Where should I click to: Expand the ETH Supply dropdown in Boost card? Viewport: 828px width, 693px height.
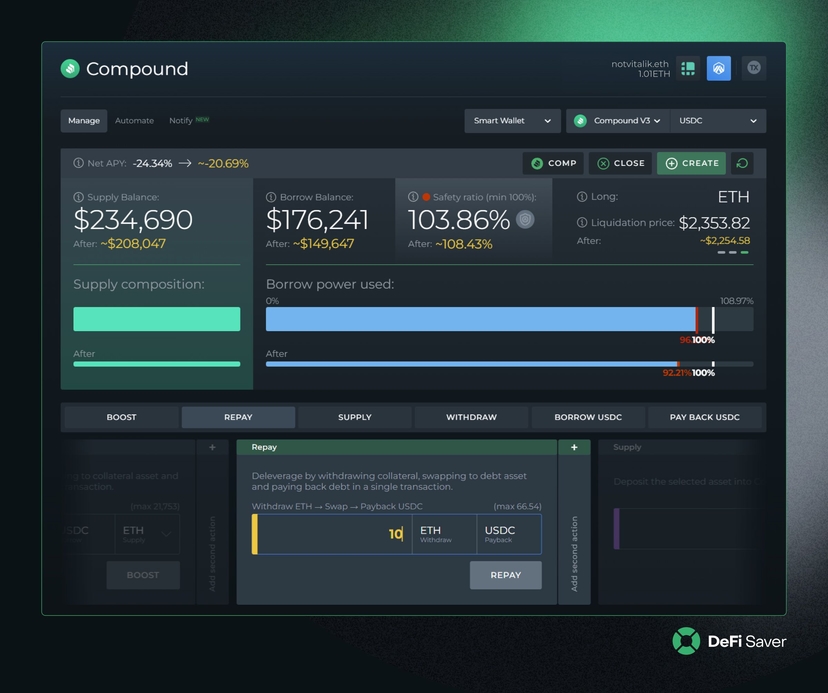[x=147, y=534]
